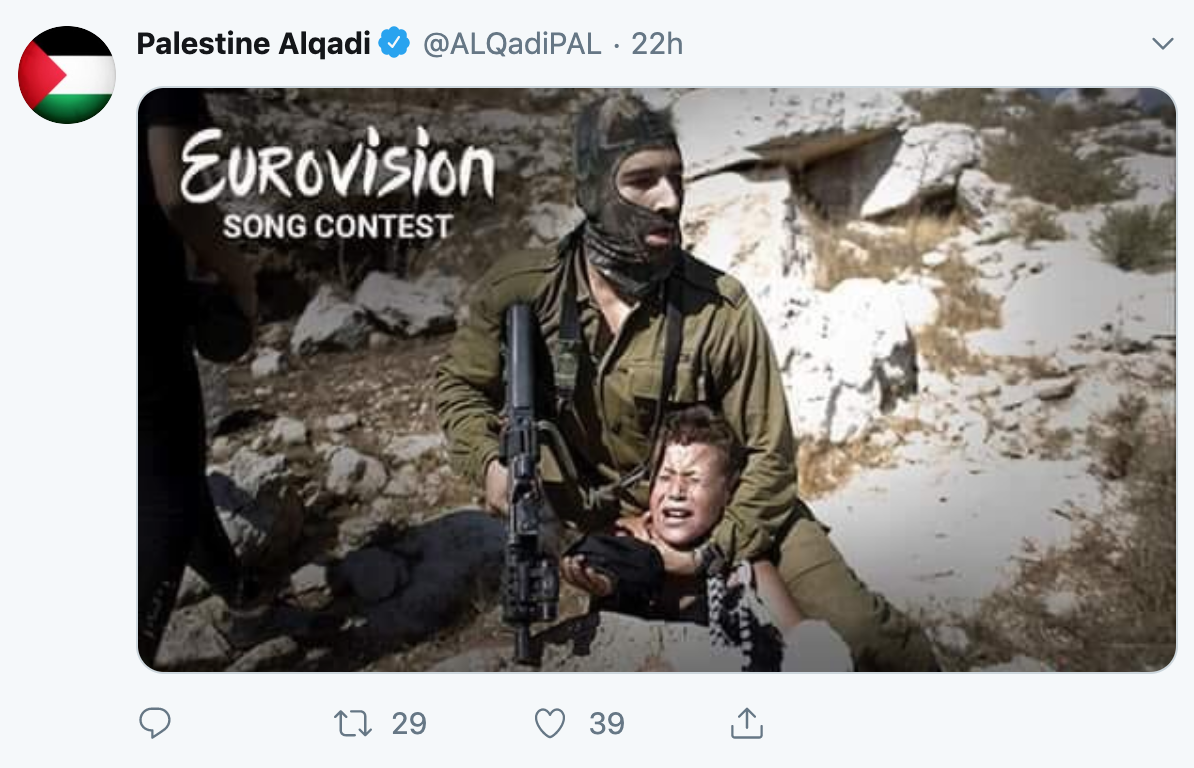View the retweet count of 29

click(x=409, y=723)
